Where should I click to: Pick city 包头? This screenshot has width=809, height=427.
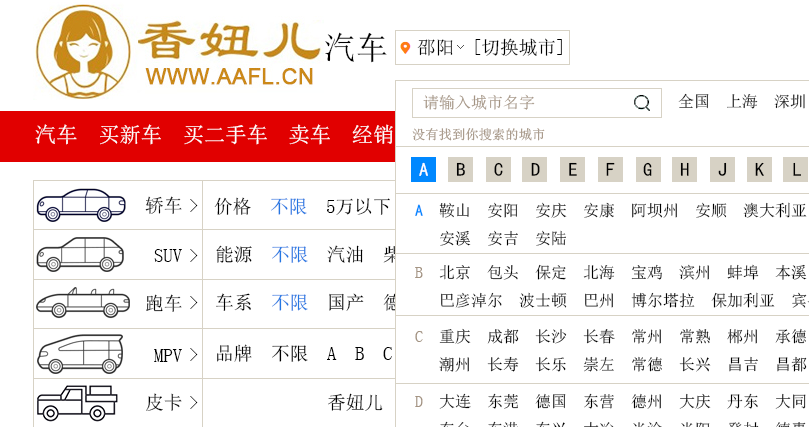pos(503,272)
